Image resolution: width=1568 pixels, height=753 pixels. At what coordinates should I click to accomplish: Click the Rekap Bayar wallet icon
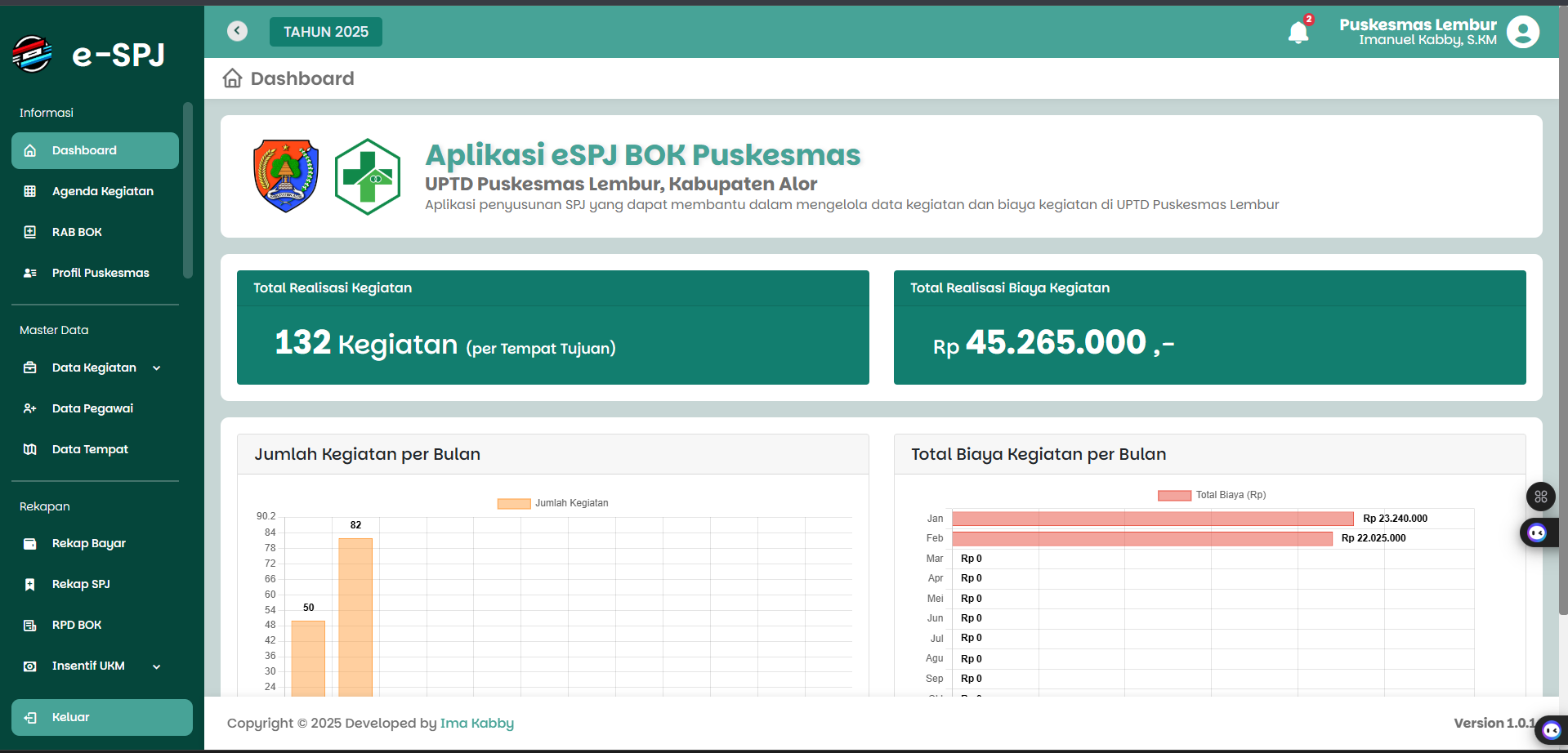[x=30, y=544]
